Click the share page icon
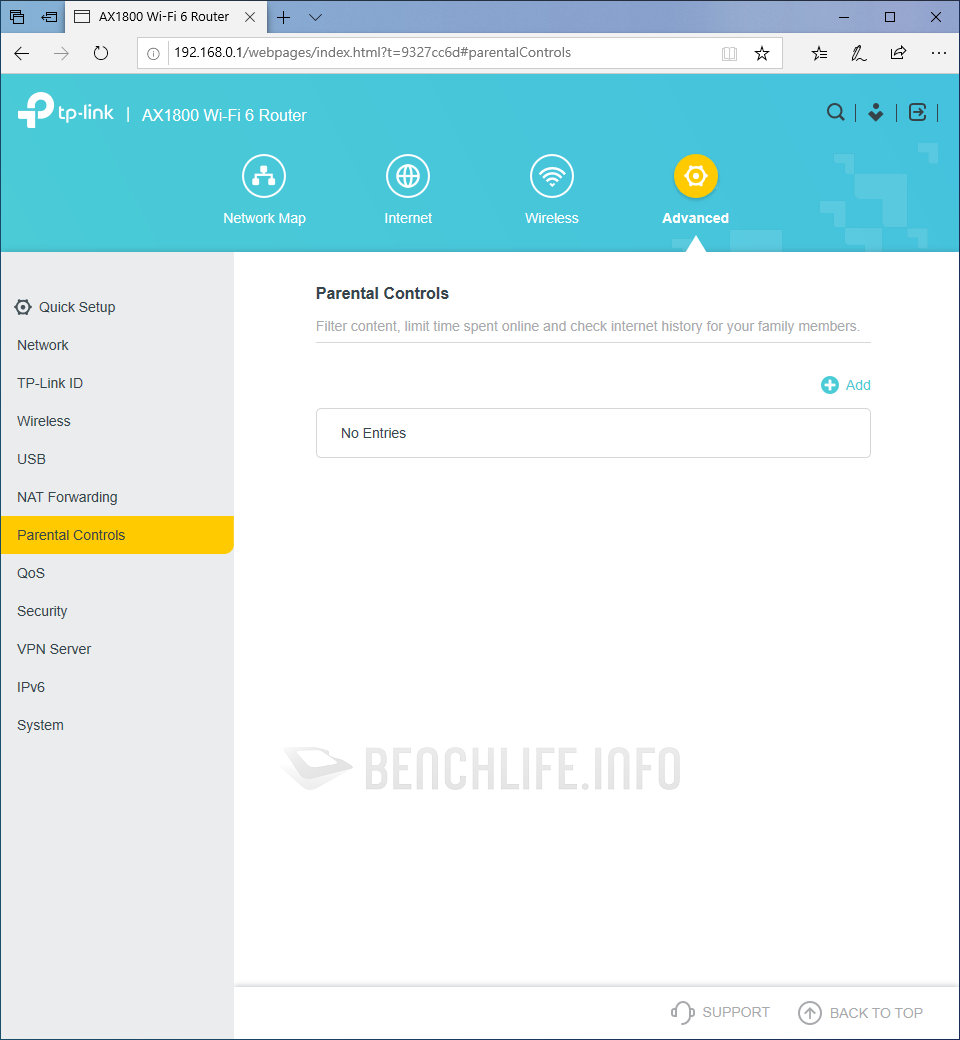 [x=898, y=53]
